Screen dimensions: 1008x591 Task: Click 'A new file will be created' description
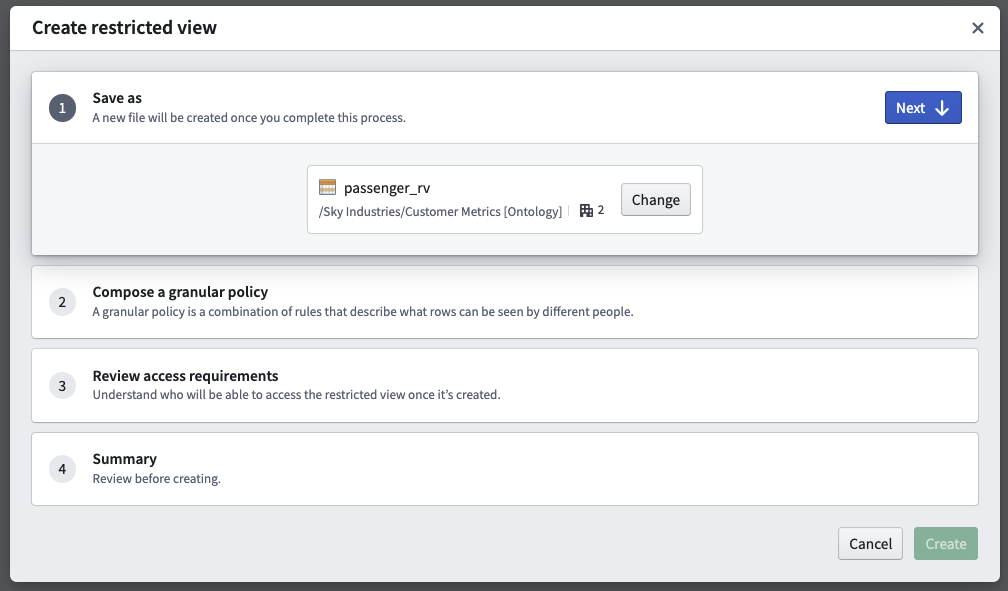[x=249, y=118]
